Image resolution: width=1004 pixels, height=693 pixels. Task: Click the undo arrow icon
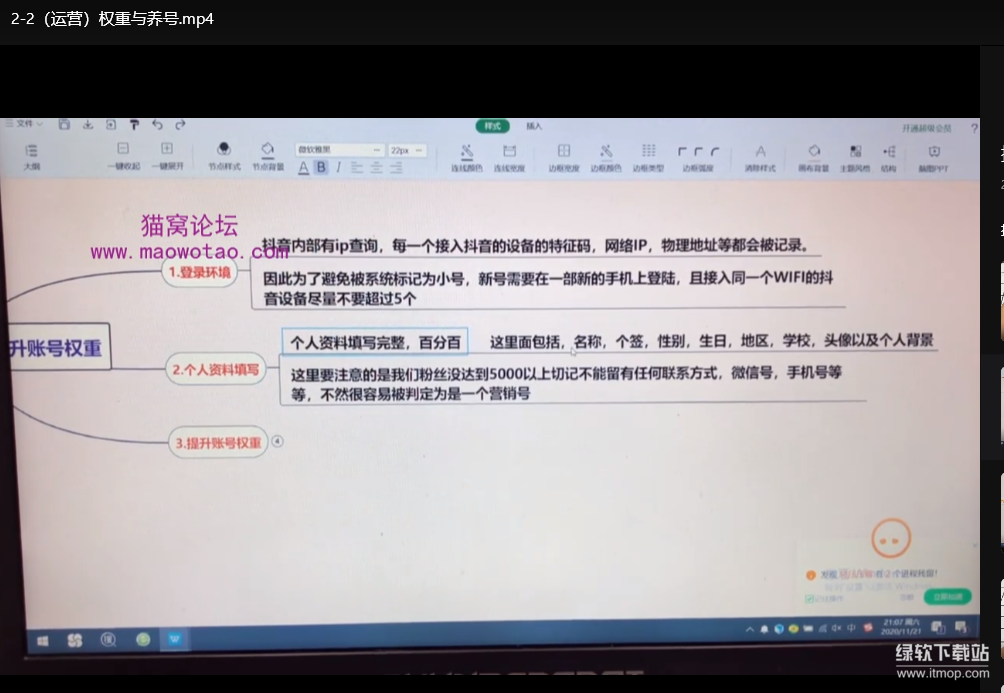157,125
